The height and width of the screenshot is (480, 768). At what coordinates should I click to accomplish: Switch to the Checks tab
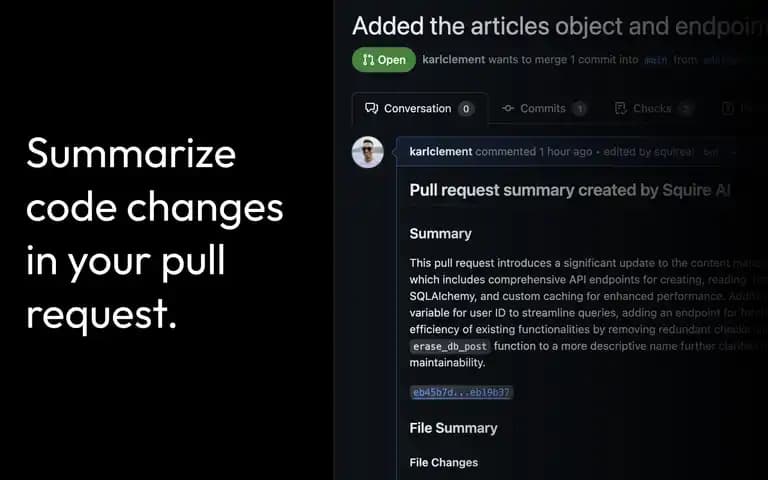click(653, 108)
